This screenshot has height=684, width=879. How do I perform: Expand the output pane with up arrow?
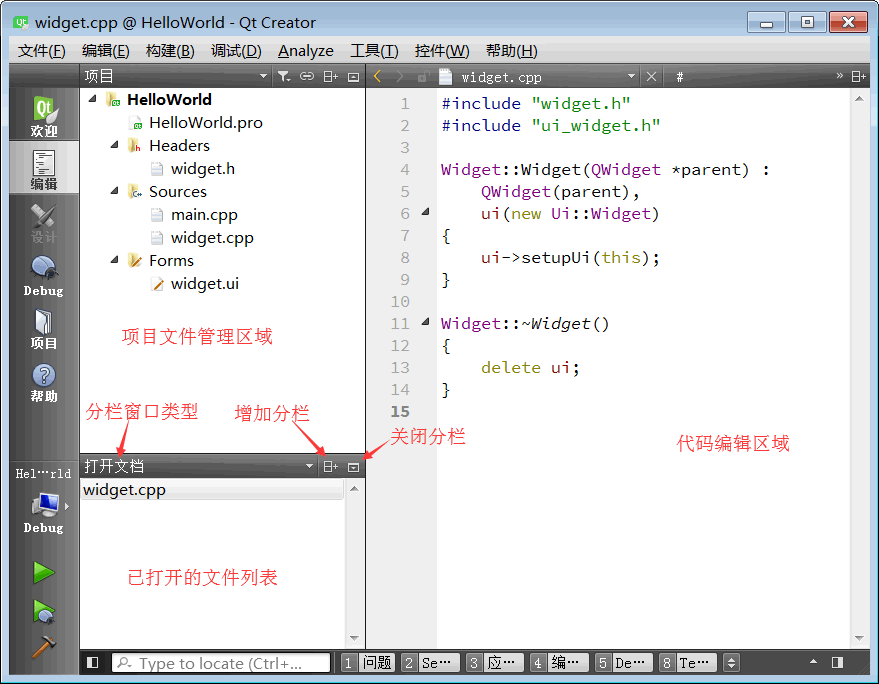(813, 662)
